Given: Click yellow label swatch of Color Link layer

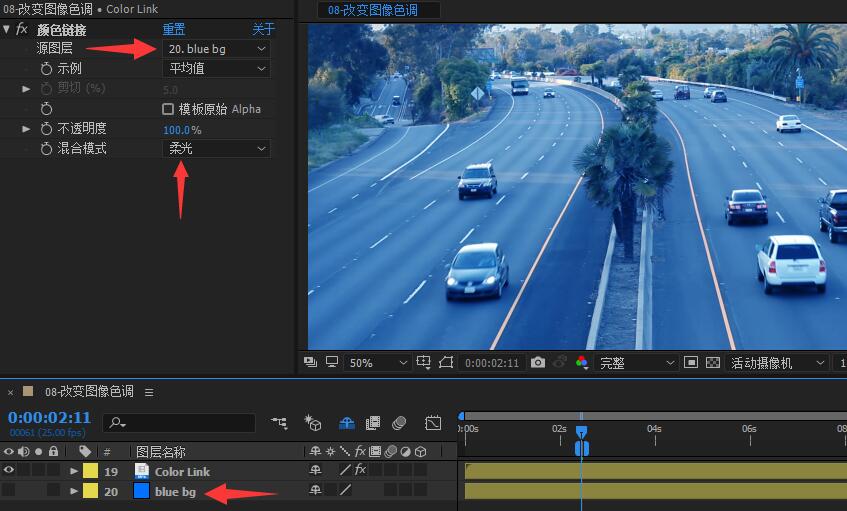Looking at the screenshot, I should [x=90, y=470].
